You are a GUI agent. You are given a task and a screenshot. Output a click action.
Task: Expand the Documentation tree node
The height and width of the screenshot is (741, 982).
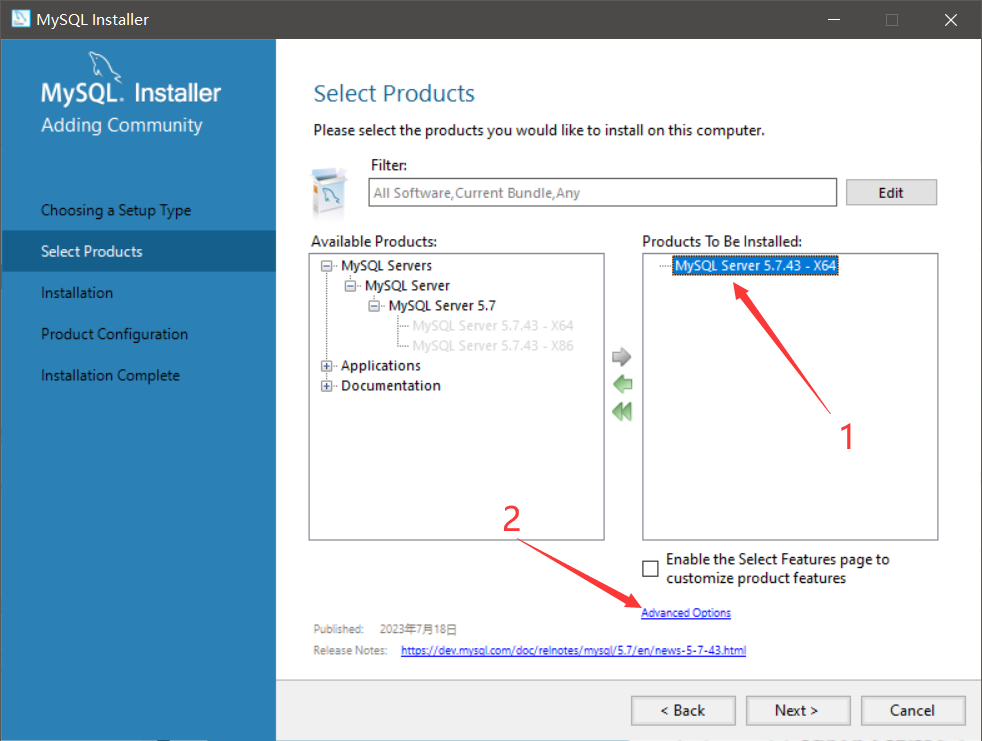pos(326,386)
